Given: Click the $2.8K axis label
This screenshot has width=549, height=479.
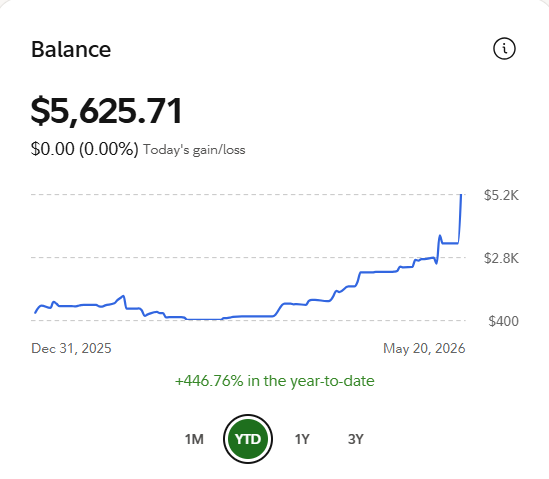Looking at the screenshot, I should 501,258.
